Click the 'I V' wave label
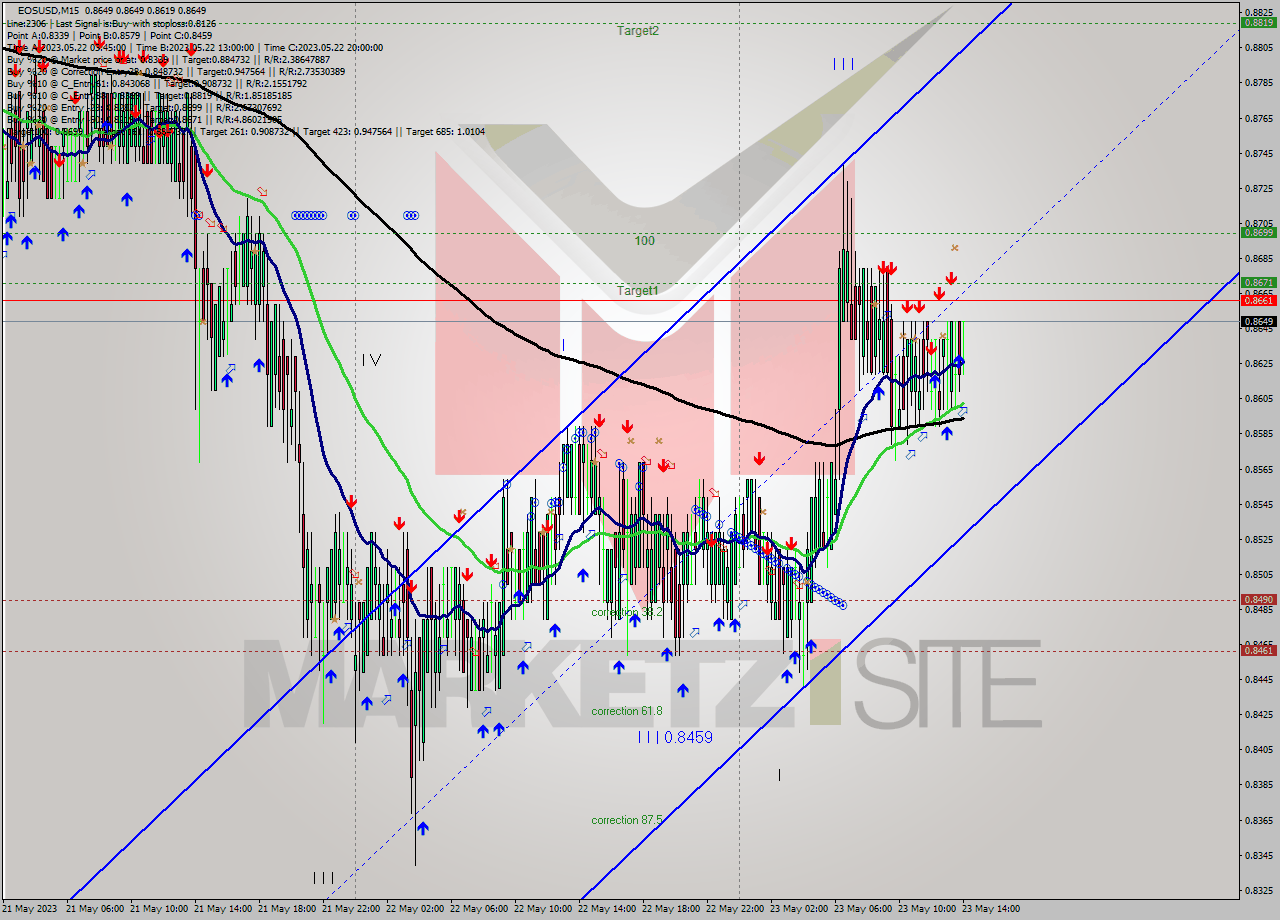The image size is (1280, 920). tap(371, 360)
